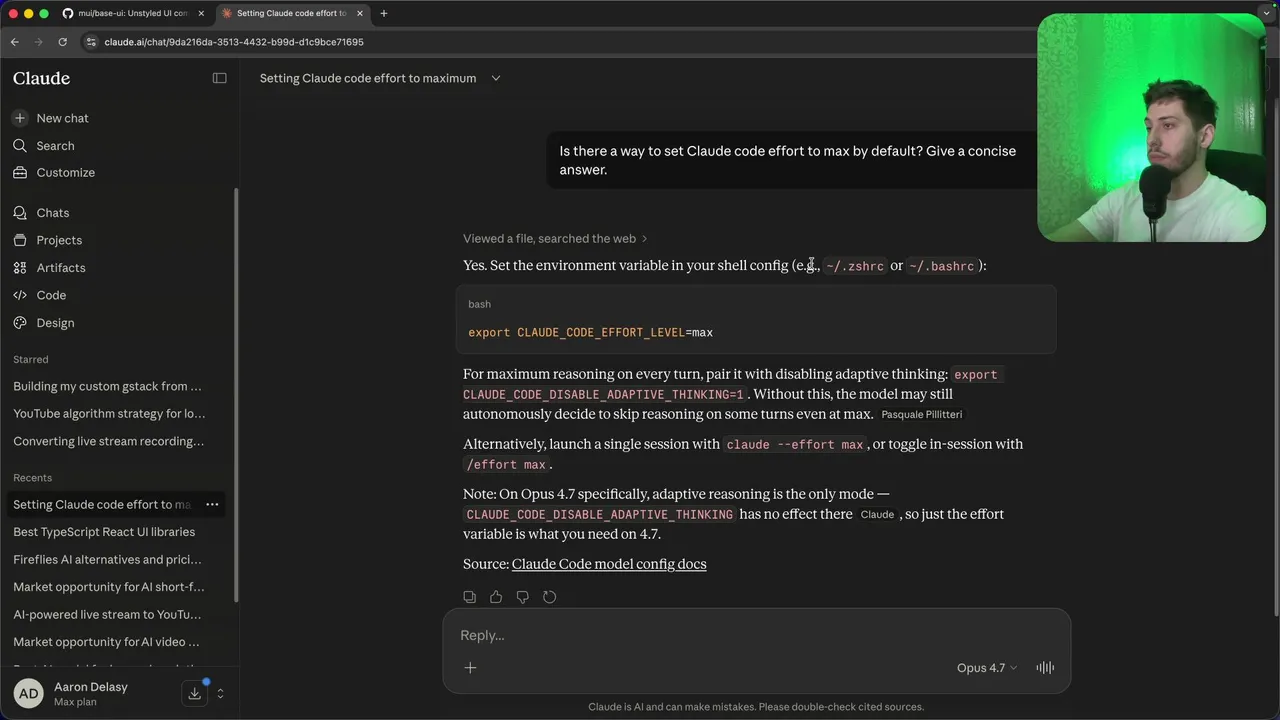Click the export CLAUDE_CODE_EFFORT_LEVEL=max code line
Viewport: 1280px width, 720px height.
pyautogui.click(x=590, y=332)
